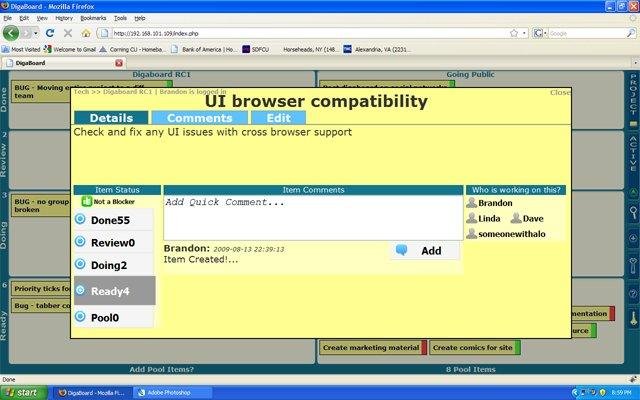This screenshot has height=400, width=640.
Task: Switch to the Comments tab
Action: tap(200, 118)
